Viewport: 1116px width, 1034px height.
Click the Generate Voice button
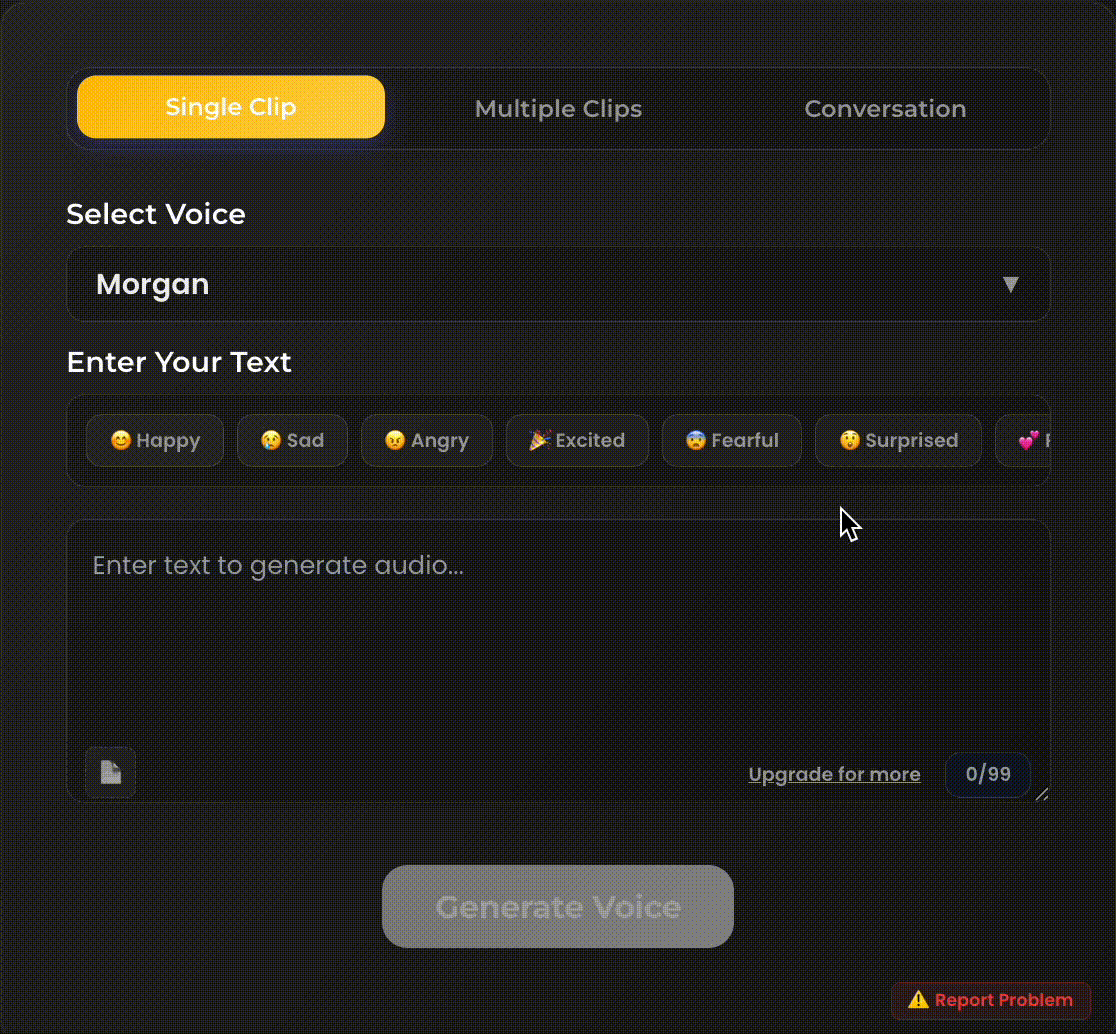pyautogui.click(x=557, y=906)
